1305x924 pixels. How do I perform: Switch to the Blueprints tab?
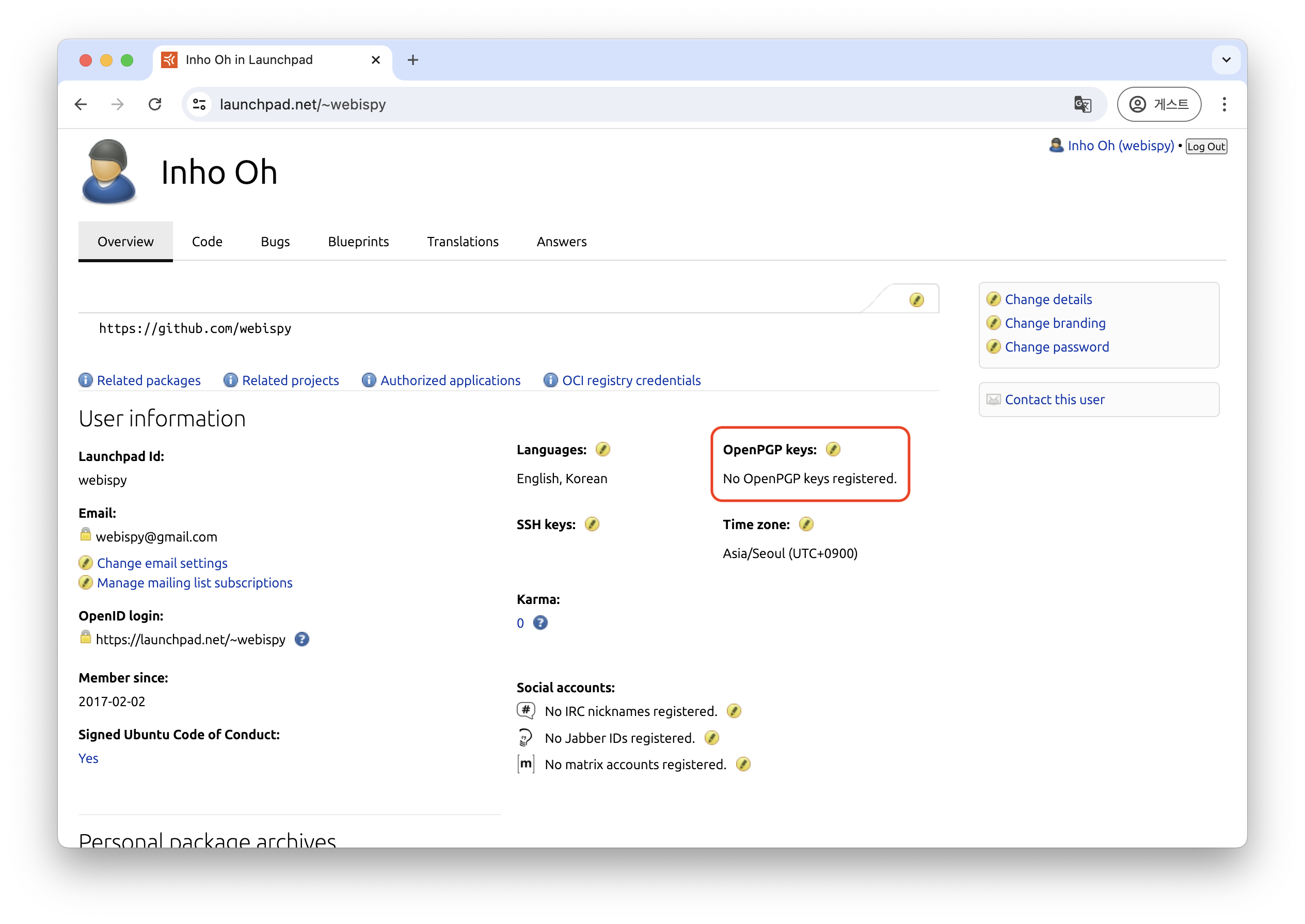[358, 241]
